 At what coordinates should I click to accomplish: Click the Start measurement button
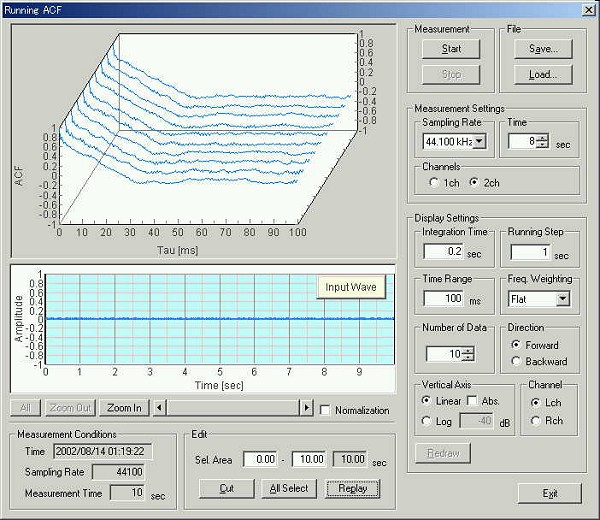[451, 48]
